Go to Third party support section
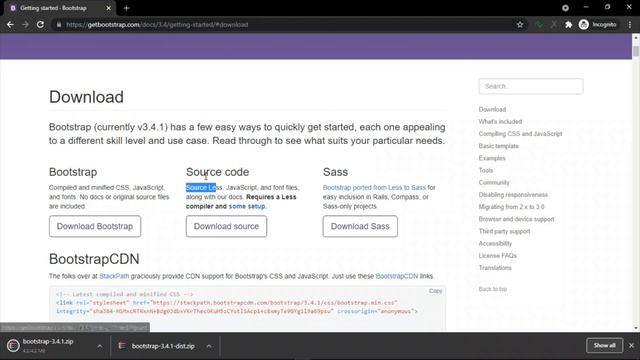Image resolution: width=640 pixels, height=360 pixels. click(504, 231)
